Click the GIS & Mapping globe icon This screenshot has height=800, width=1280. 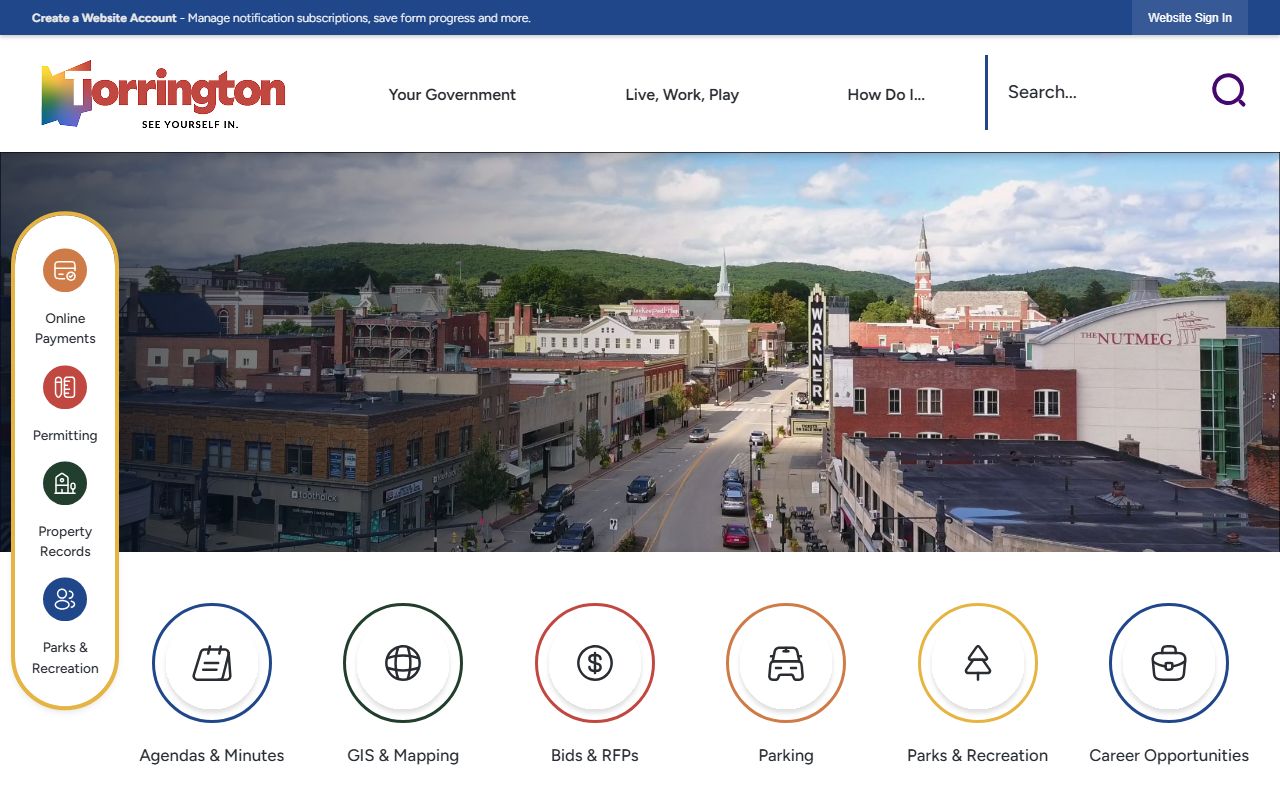tap(403, 663)
